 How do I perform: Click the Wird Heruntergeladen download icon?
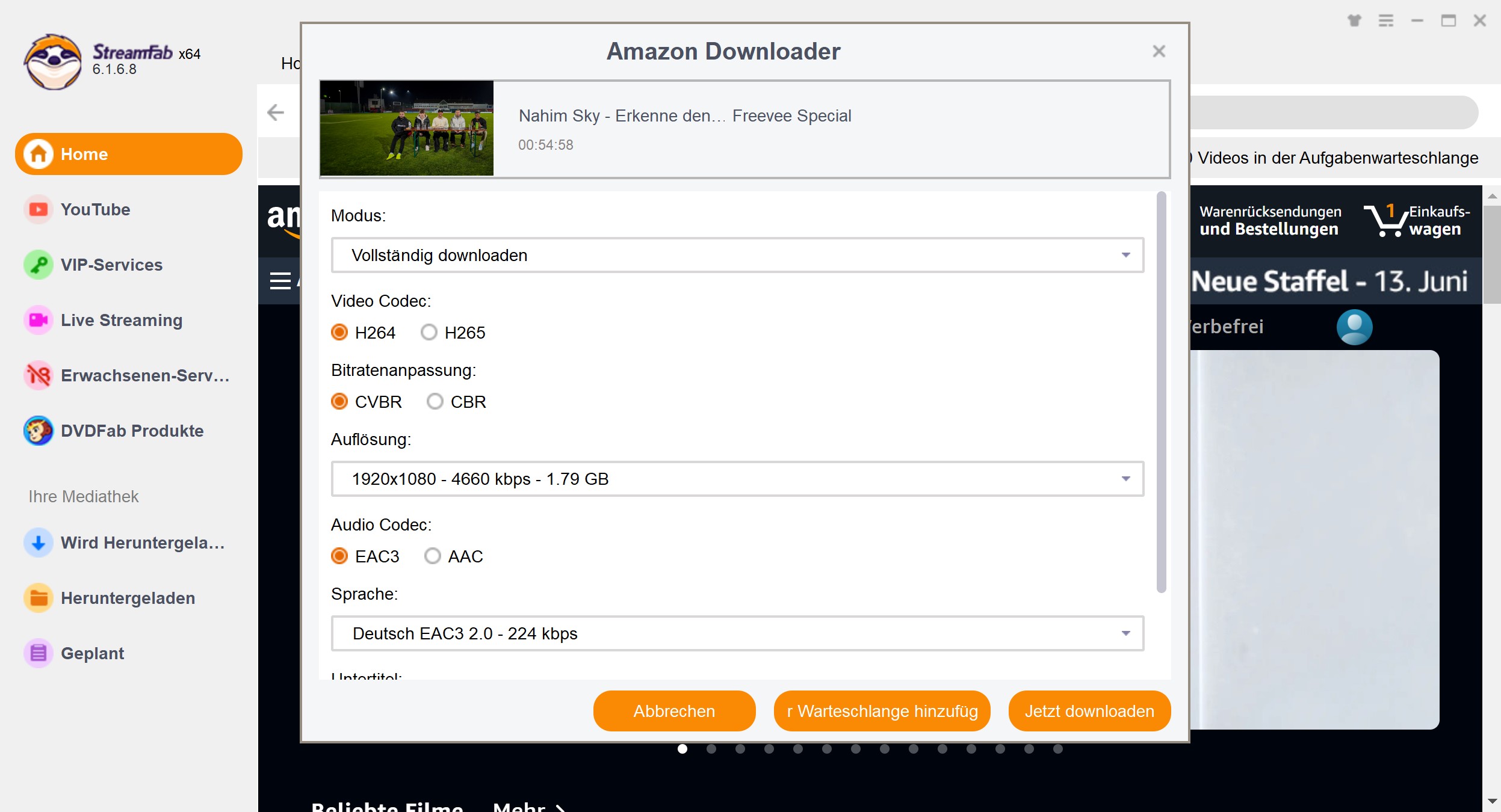39,543
